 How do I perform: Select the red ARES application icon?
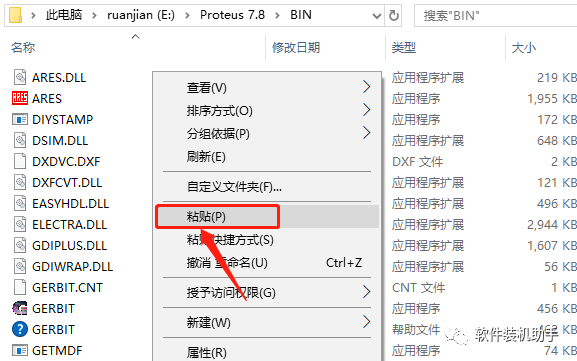click(20, 98)
